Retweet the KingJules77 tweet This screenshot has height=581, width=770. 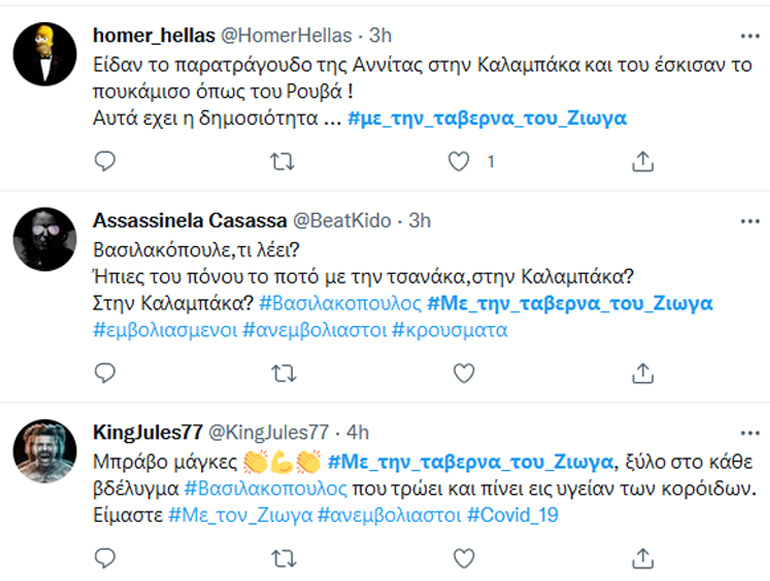[284, 557]
